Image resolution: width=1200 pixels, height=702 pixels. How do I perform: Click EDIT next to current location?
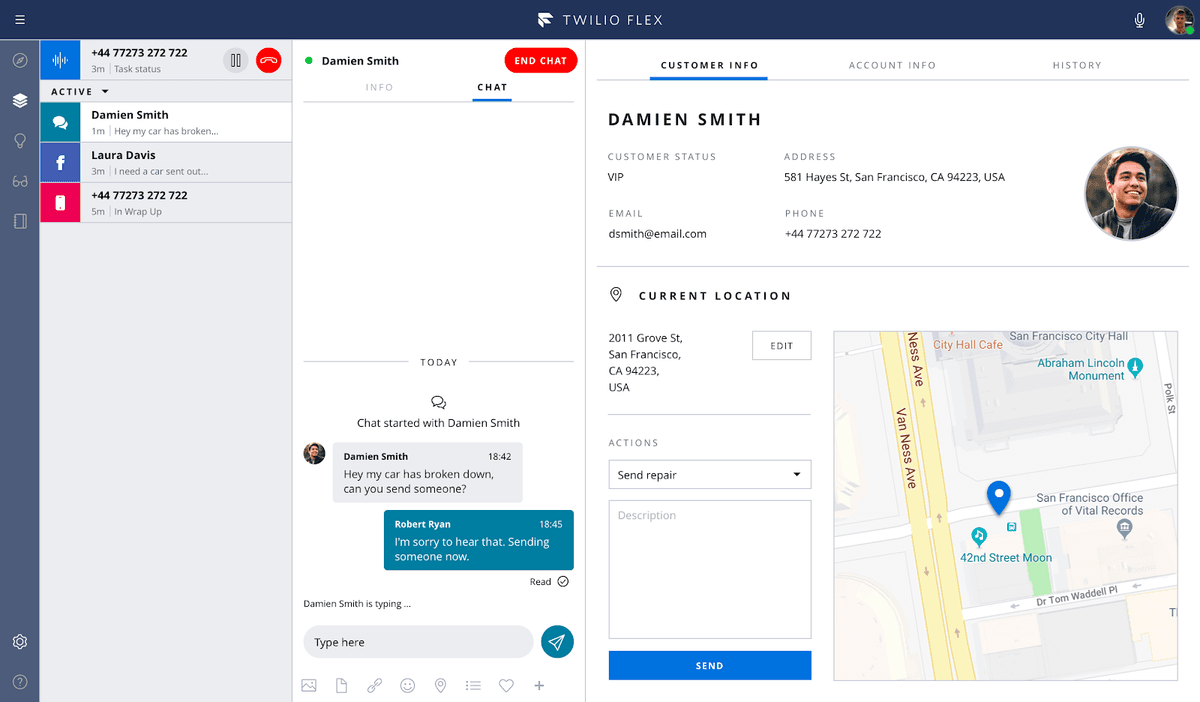tap(781, 345)
